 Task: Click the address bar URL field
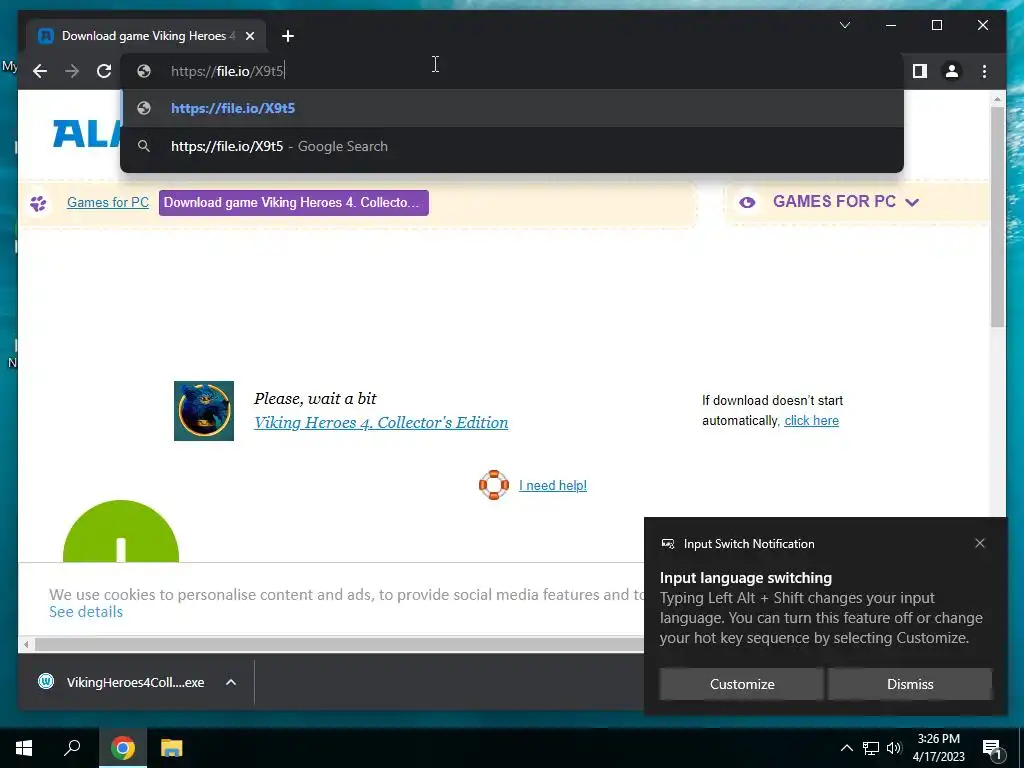pyautogui.click(x=512, y=71)
